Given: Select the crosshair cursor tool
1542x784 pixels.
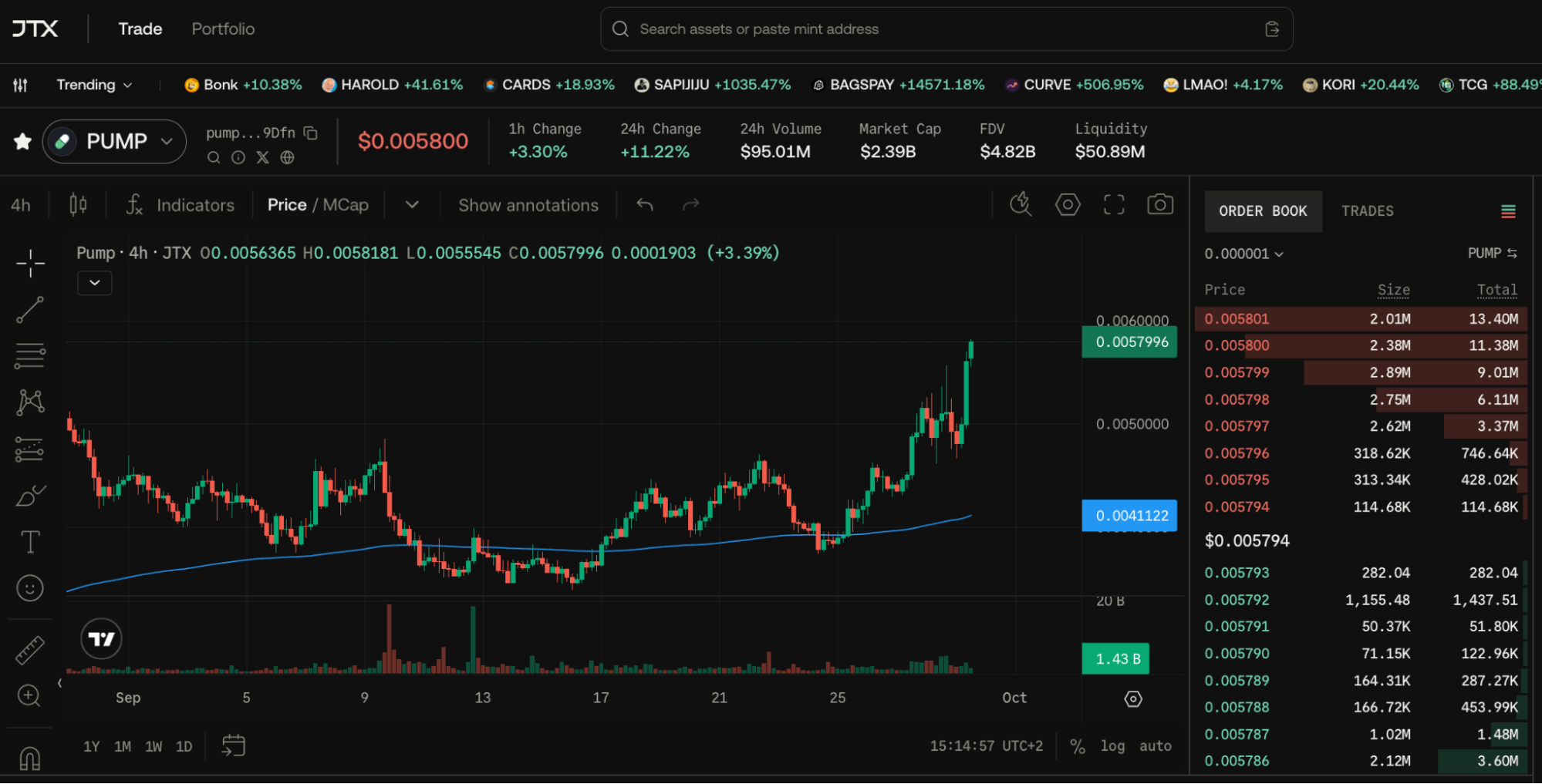Looking at the screenshot, I should pos(30,263).
